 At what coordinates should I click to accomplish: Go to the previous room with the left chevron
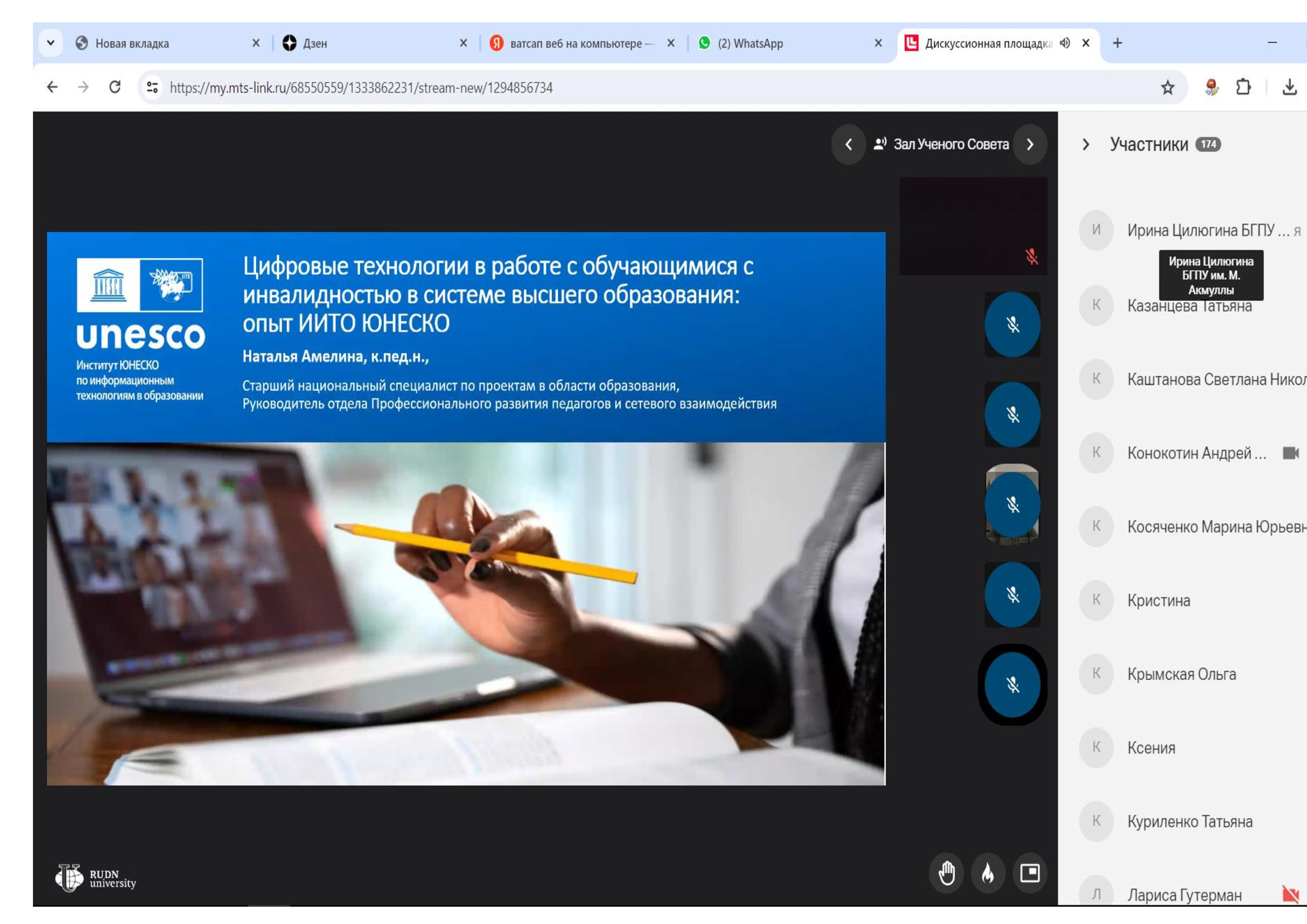point(848,145)
